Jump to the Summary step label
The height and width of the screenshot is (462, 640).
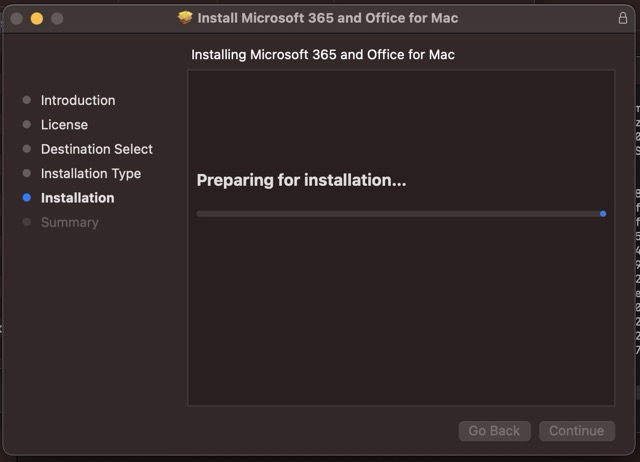(69, 222)
